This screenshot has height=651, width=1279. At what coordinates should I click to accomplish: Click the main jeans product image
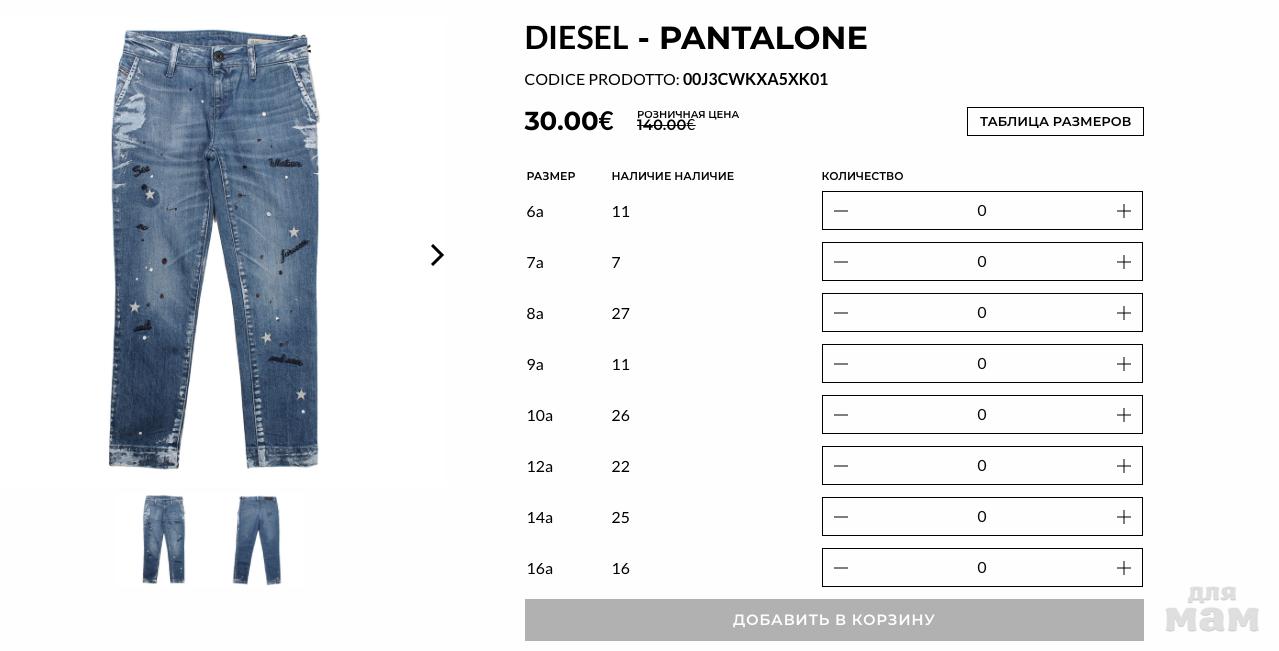point(214,248)
